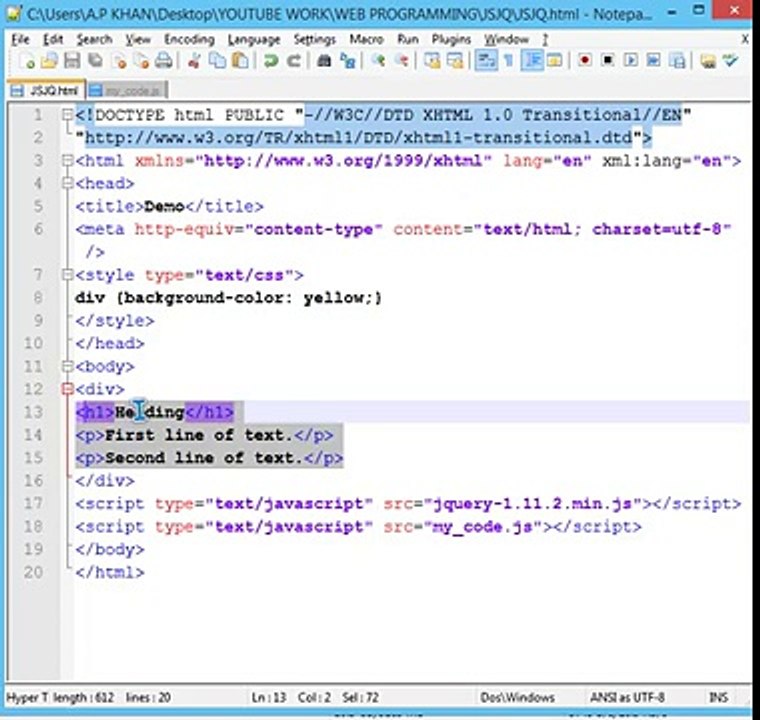Screen dimensions: 760x720
Task: Click the Stop Recording macro icon
Action: 608,61
